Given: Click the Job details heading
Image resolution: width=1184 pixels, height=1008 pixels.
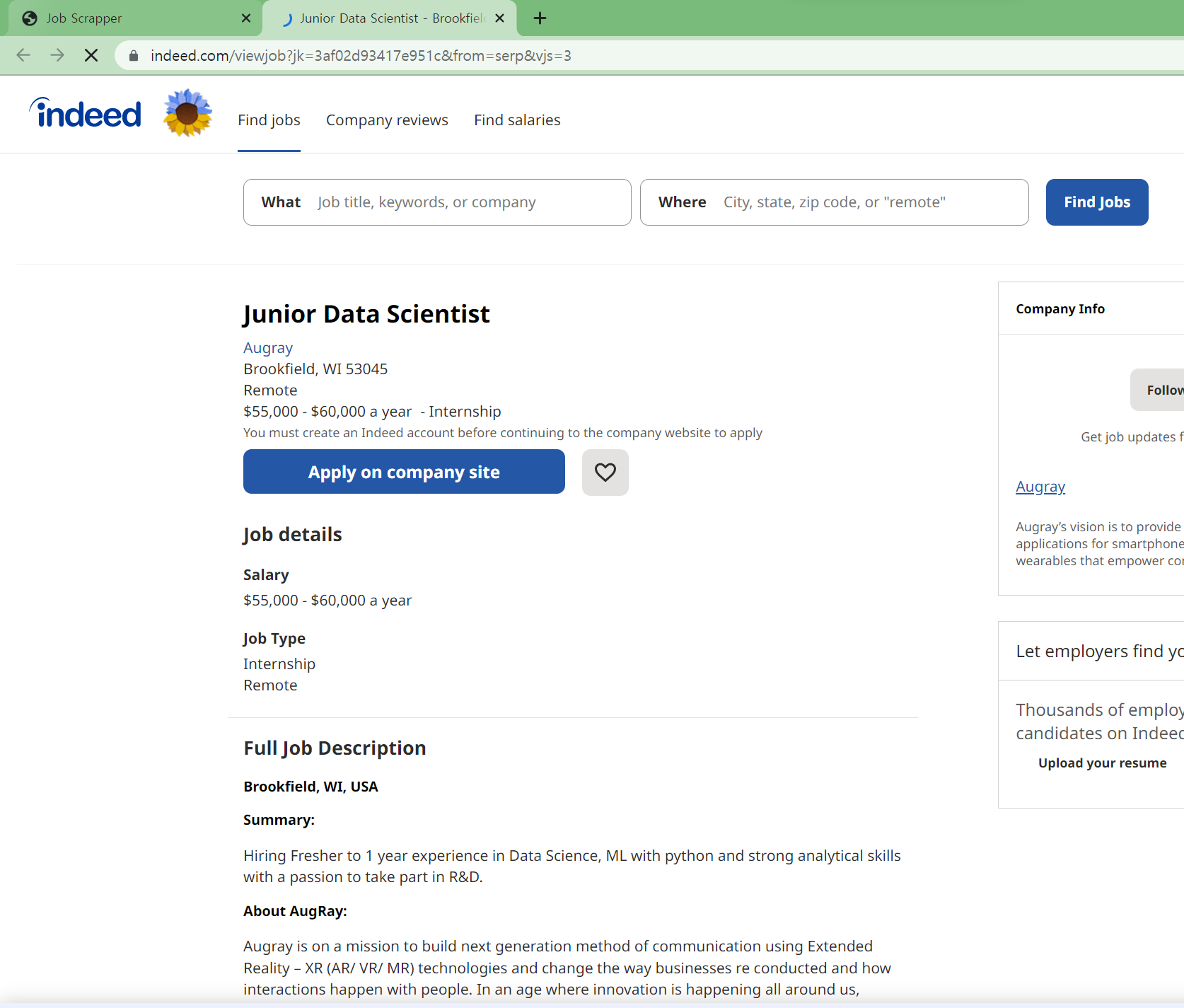Looking at the screenshot, I should pyautogui.click(x=292, y=535).
